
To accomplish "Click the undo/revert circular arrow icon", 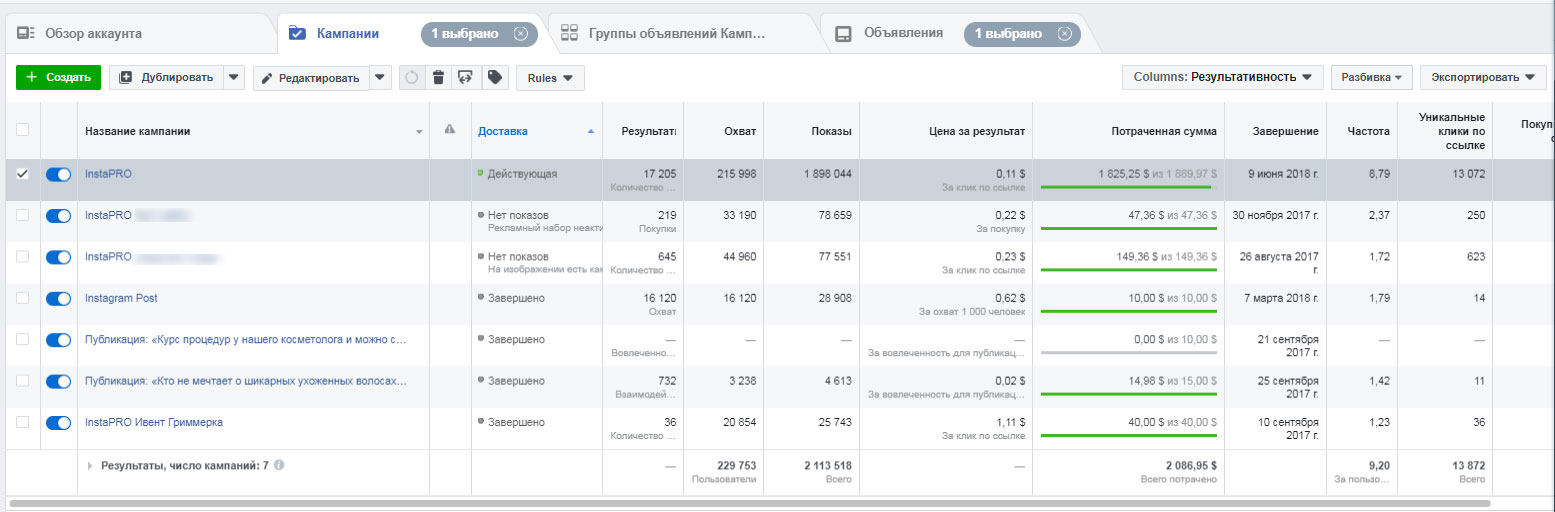I will point(411,77).
